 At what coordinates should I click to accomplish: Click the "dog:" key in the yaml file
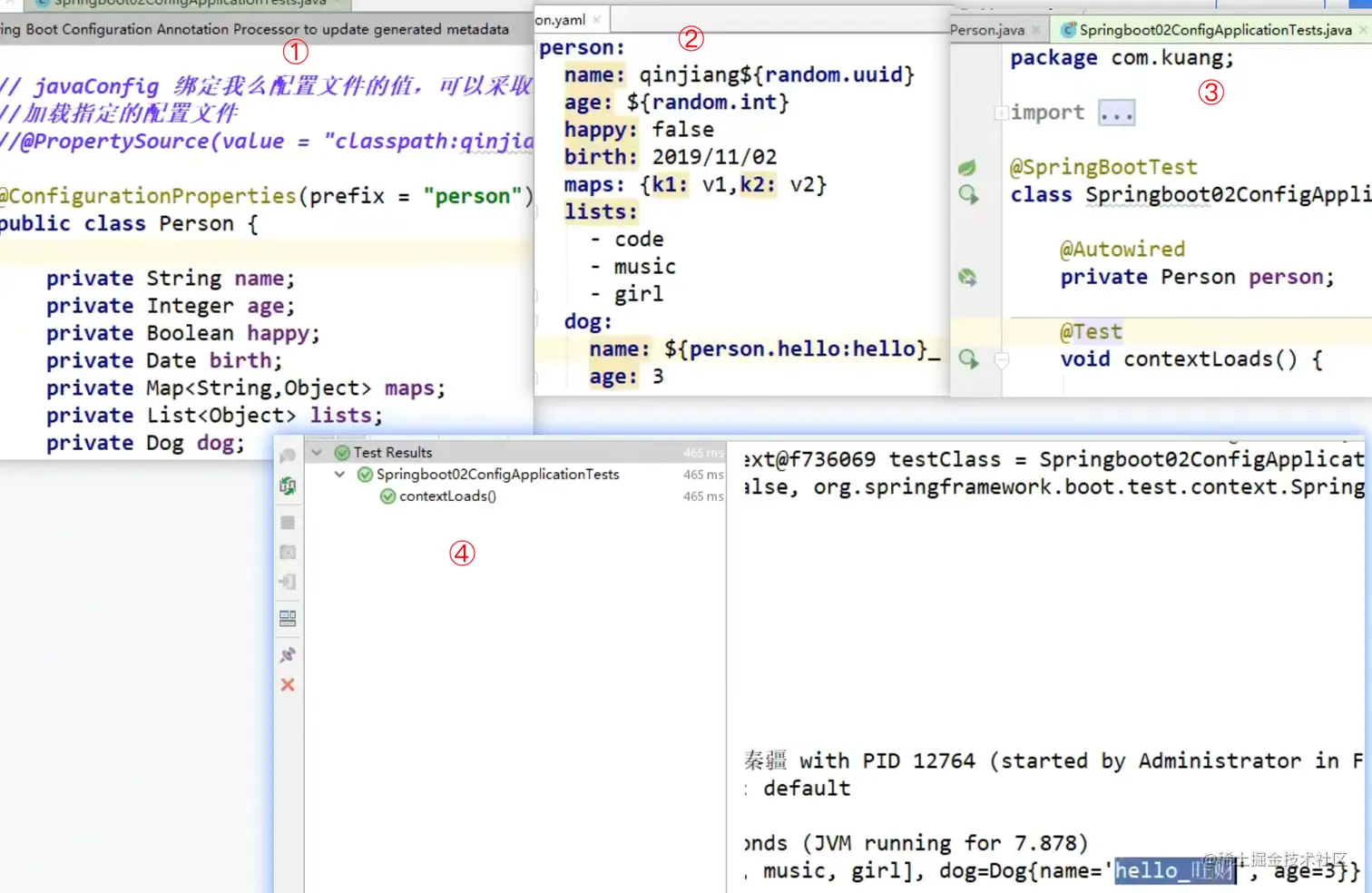[x=588, y=322]
